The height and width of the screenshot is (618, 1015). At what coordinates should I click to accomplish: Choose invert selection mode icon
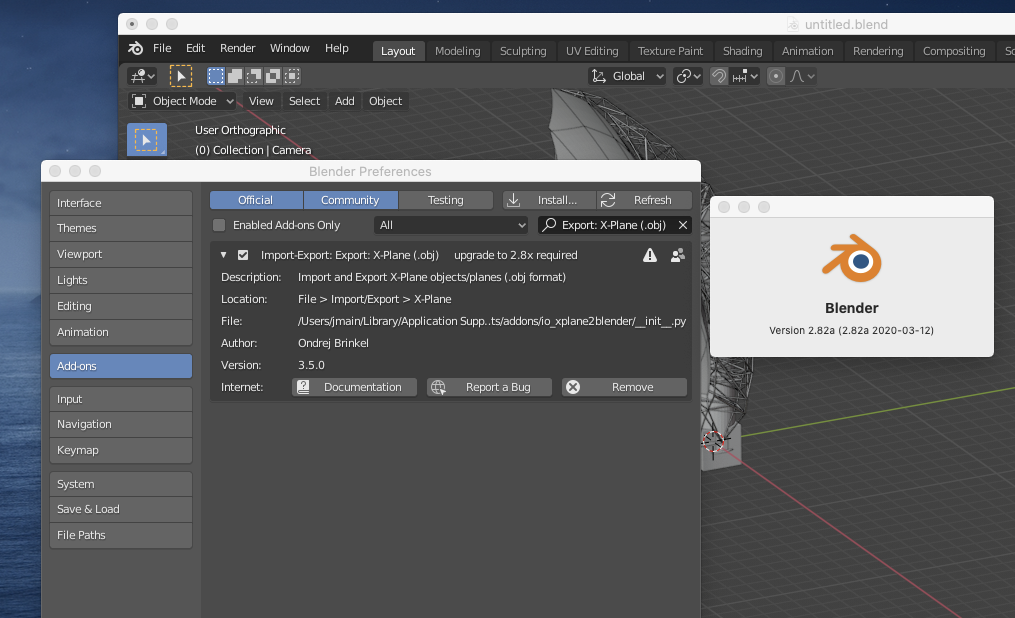[x=273, y=76]
